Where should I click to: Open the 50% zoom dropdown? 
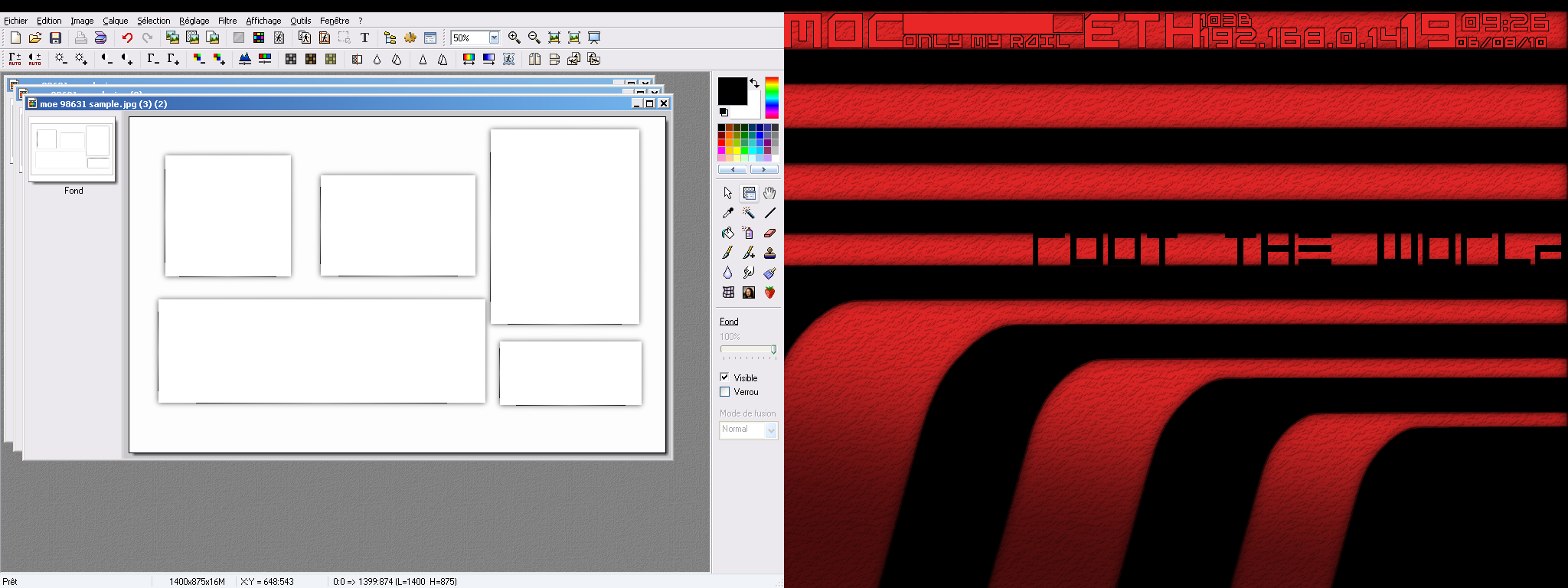coord(494,38)
